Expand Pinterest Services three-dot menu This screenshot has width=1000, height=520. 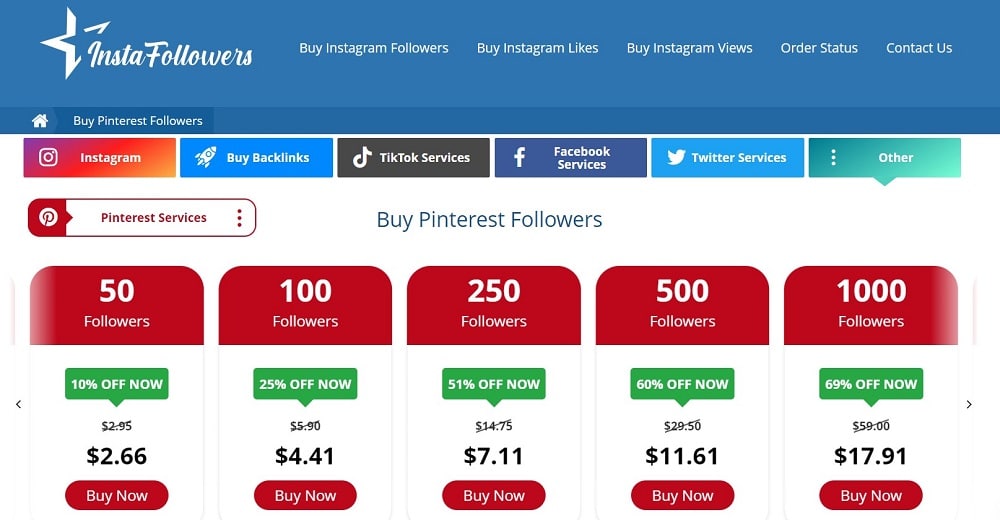tap(239, 218)
